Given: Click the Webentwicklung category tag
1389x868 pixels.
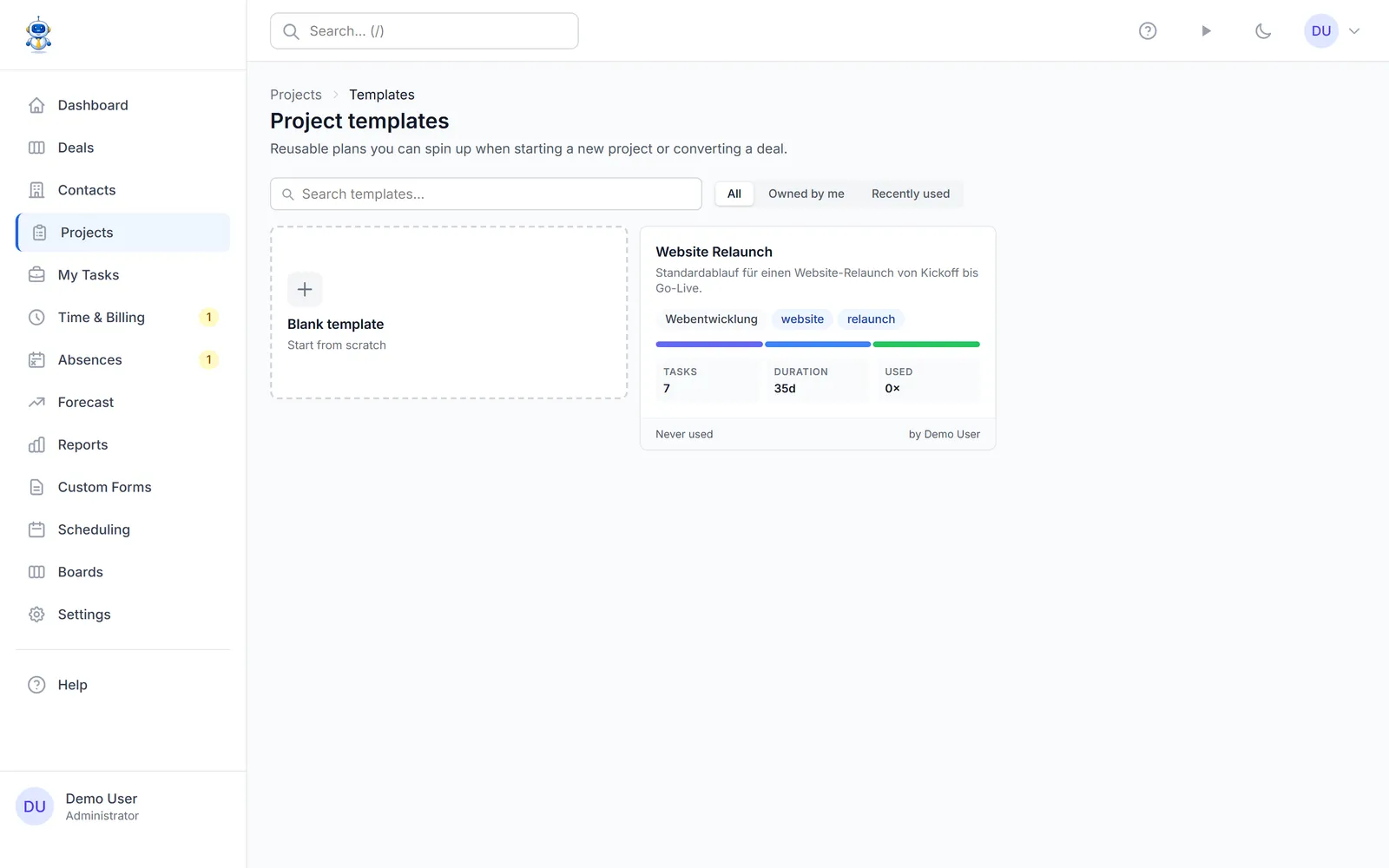Looking at the screenshot, I should [x=711, y=319].
